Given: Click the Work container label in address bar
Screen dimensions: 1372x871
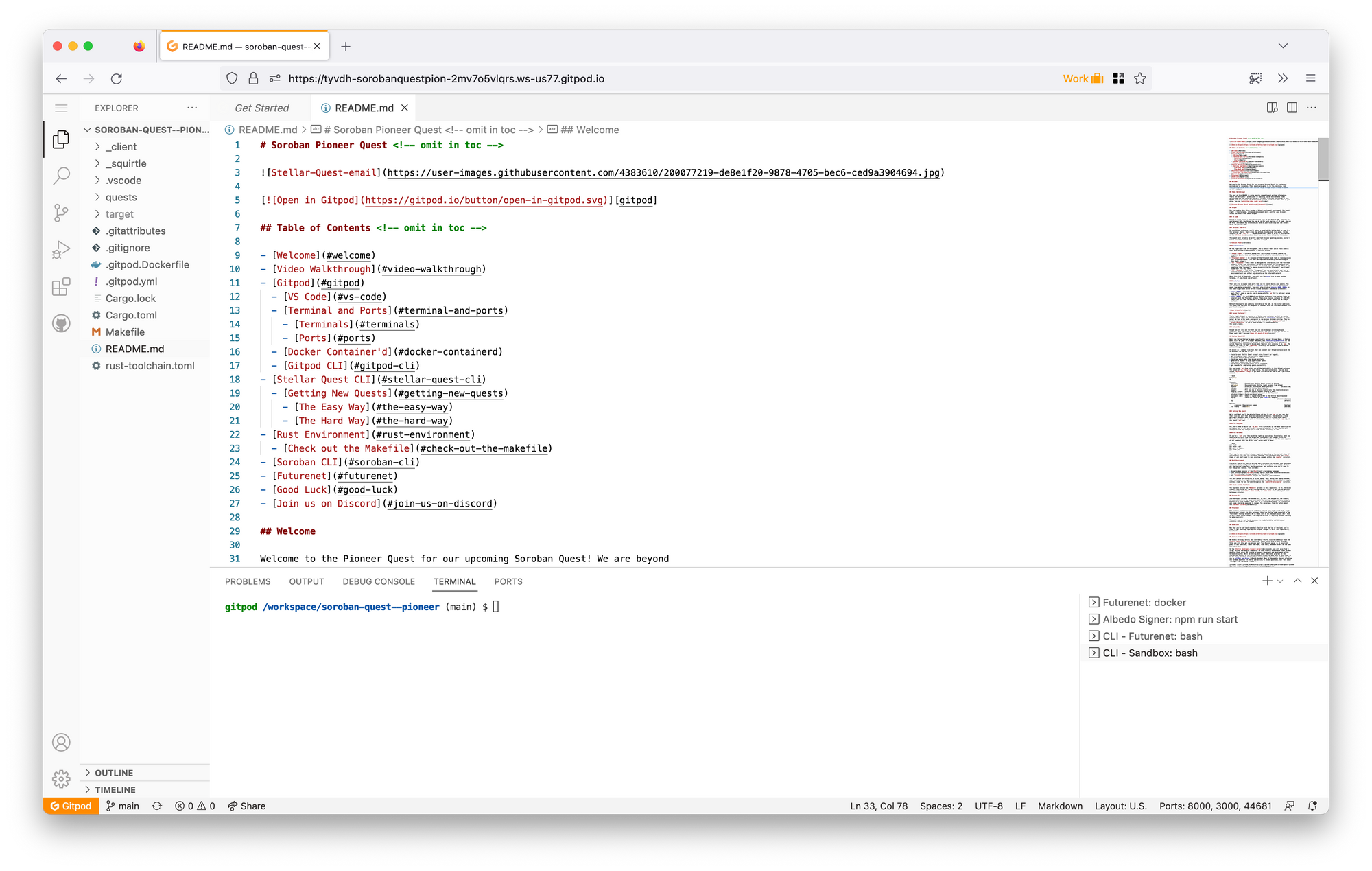Looking at the screenshot, I should tap(1083, 79).
